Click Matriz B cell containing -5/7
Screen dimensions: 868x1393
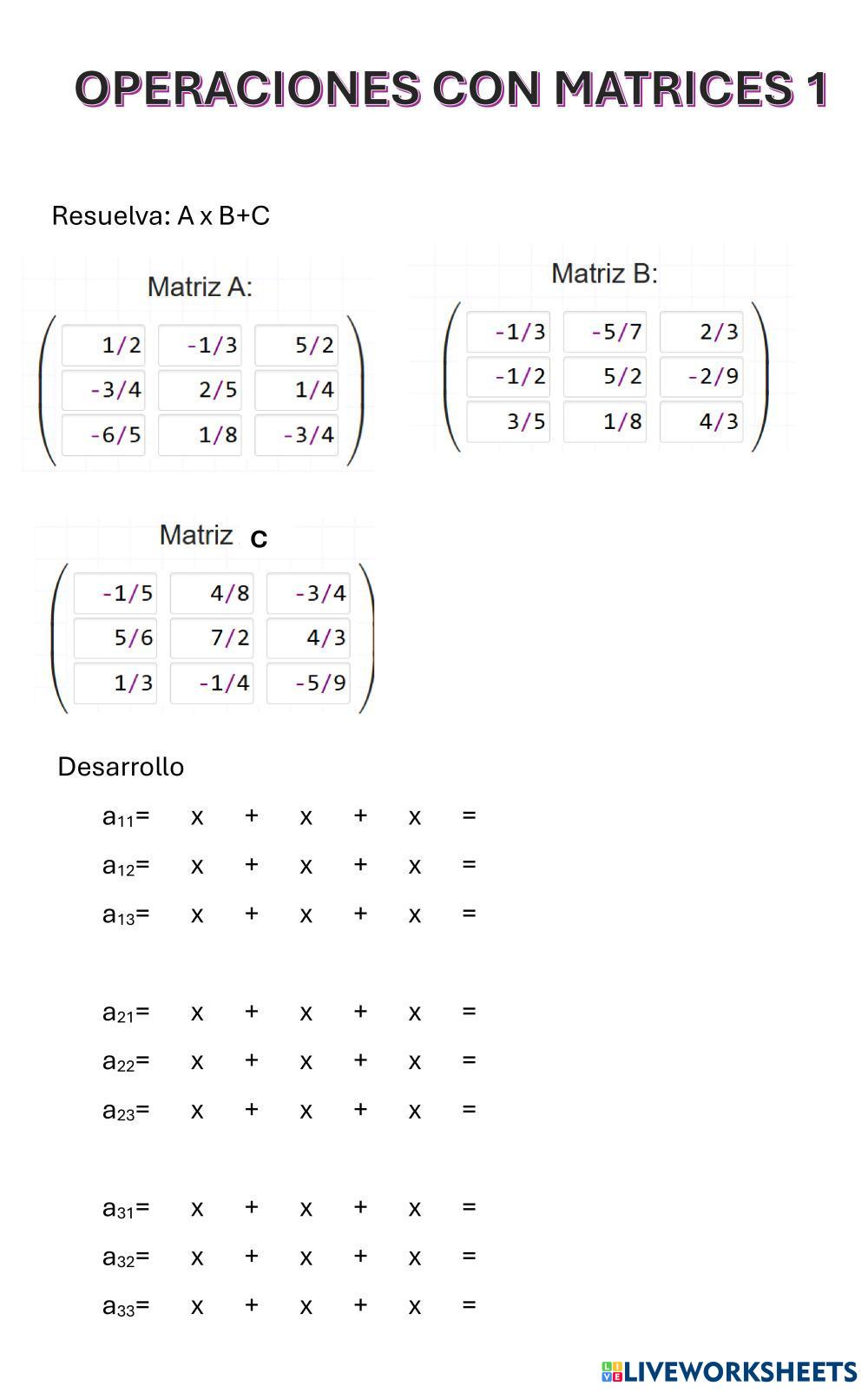(605, 332)
